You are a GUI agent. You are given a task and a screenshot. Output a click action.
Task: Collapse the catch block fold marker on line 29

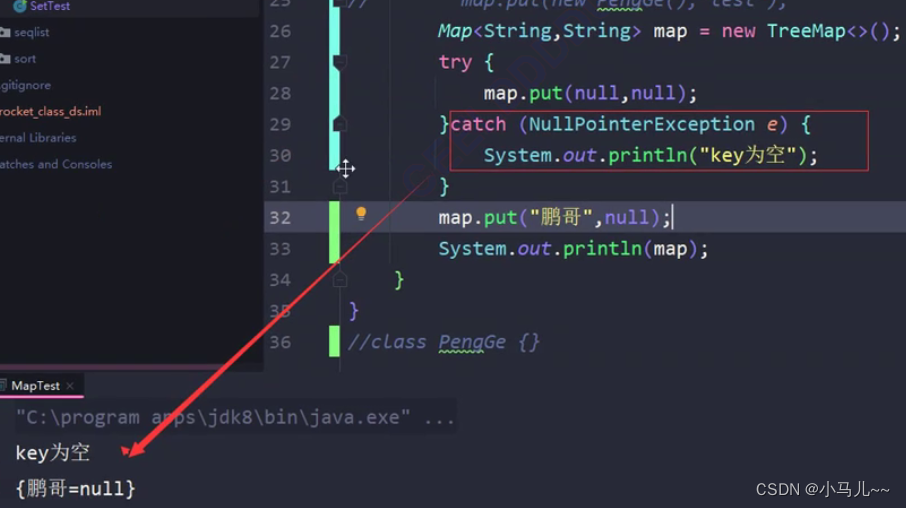coord(341,124)
